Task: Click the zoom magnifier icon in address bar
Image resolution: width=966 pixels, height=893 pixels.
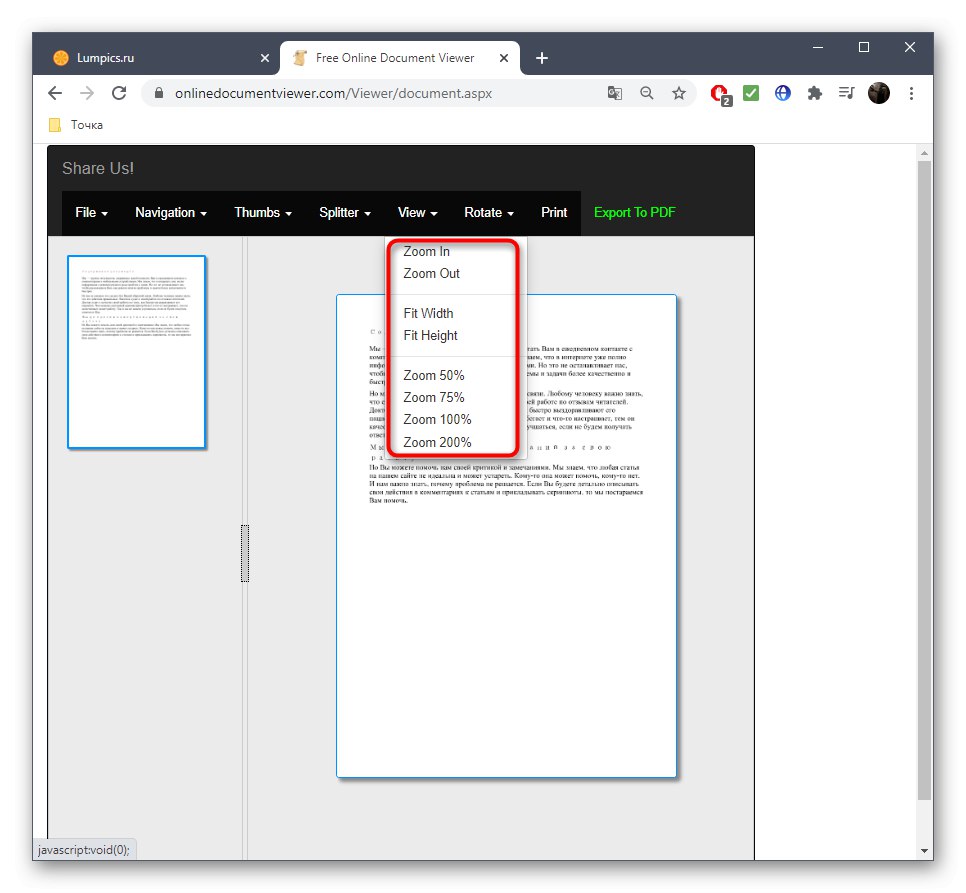Action: click(646, 93)
